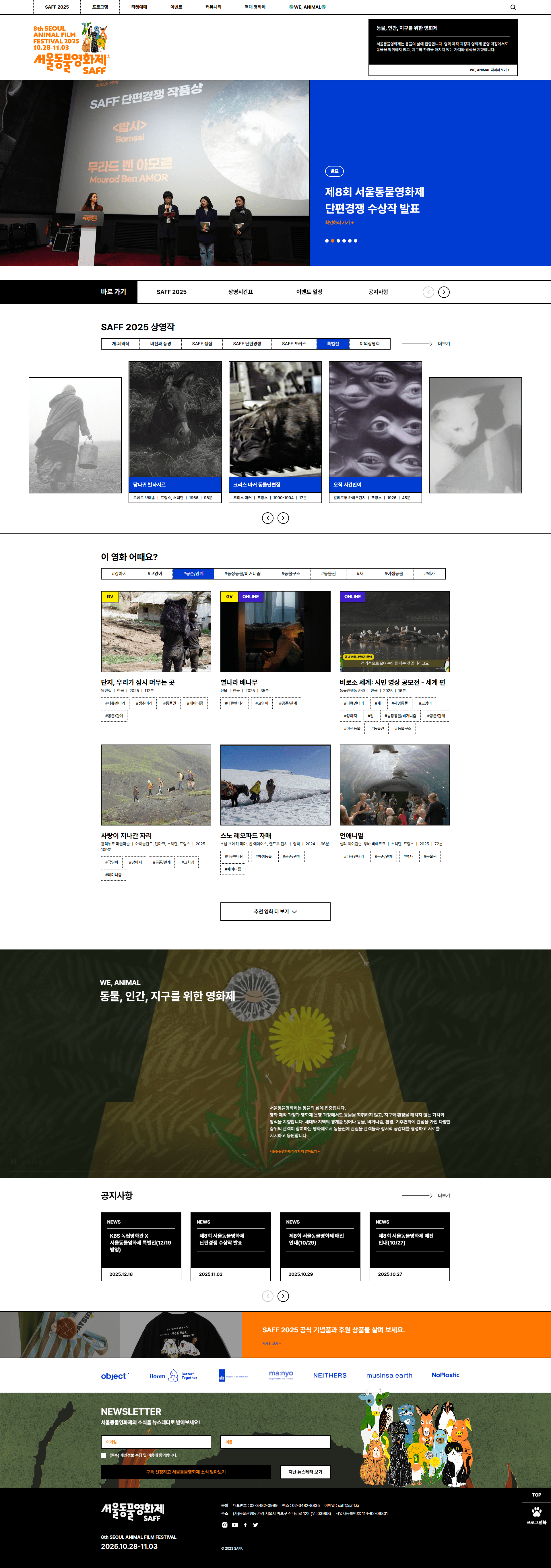The height and width of the screenshot is (1568, 551).
Task: Go to previous notices in 공지사항 carousel
Action: [267, 1296]
